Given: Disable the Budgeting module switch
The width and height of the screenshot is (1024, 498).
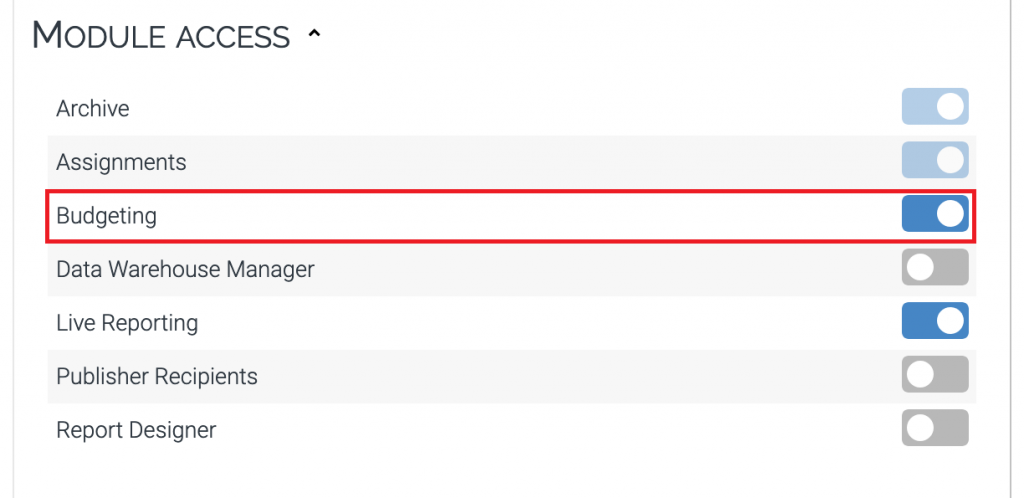Looking at the screenshot, I should [935, 214].
